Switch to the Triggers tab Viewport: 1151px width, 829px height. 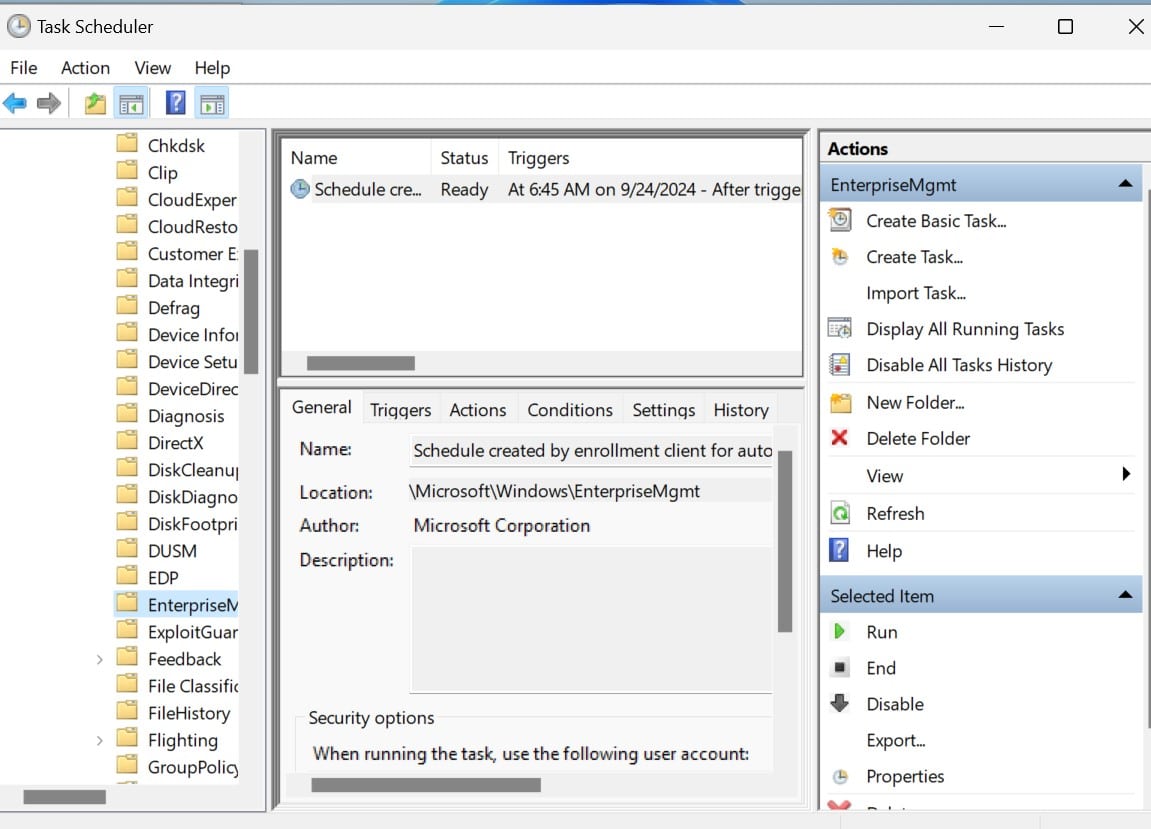[x=400, y=410]
